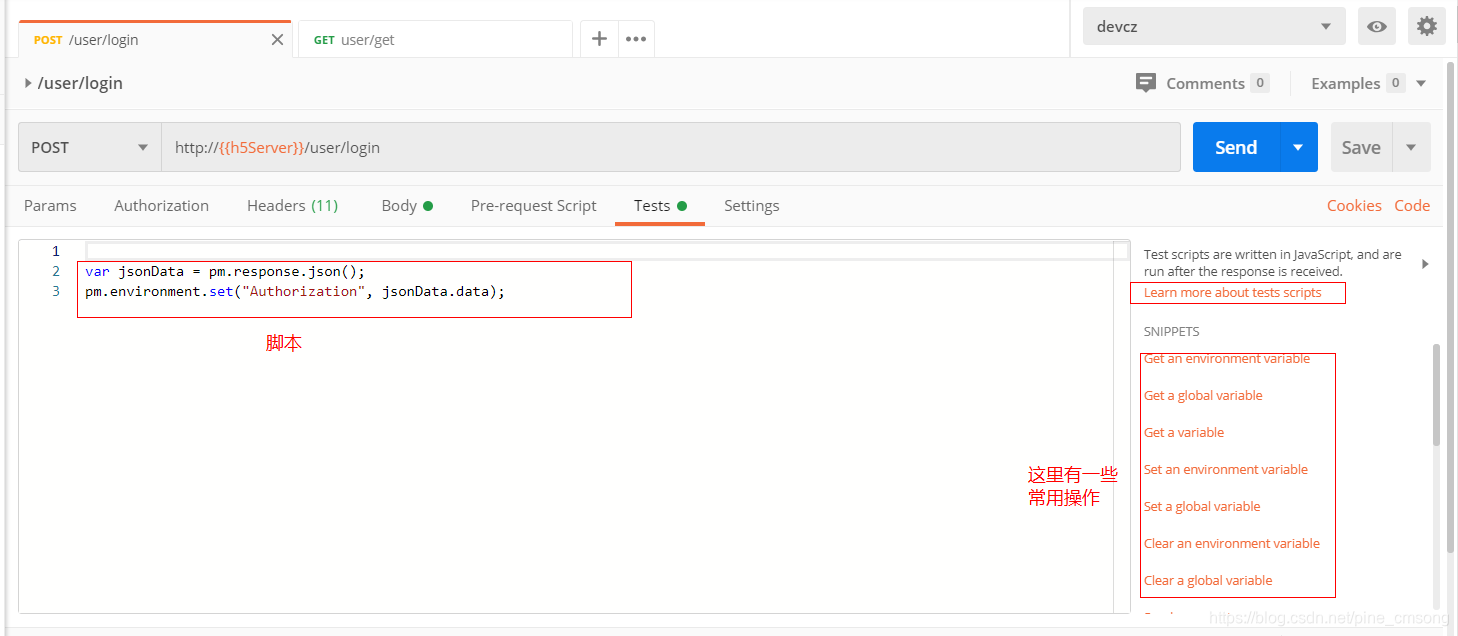The width and height of the screenshot is (1458, 636).
Task: Insert Get an environment variable snippet
Action: tap(1227, 358)
